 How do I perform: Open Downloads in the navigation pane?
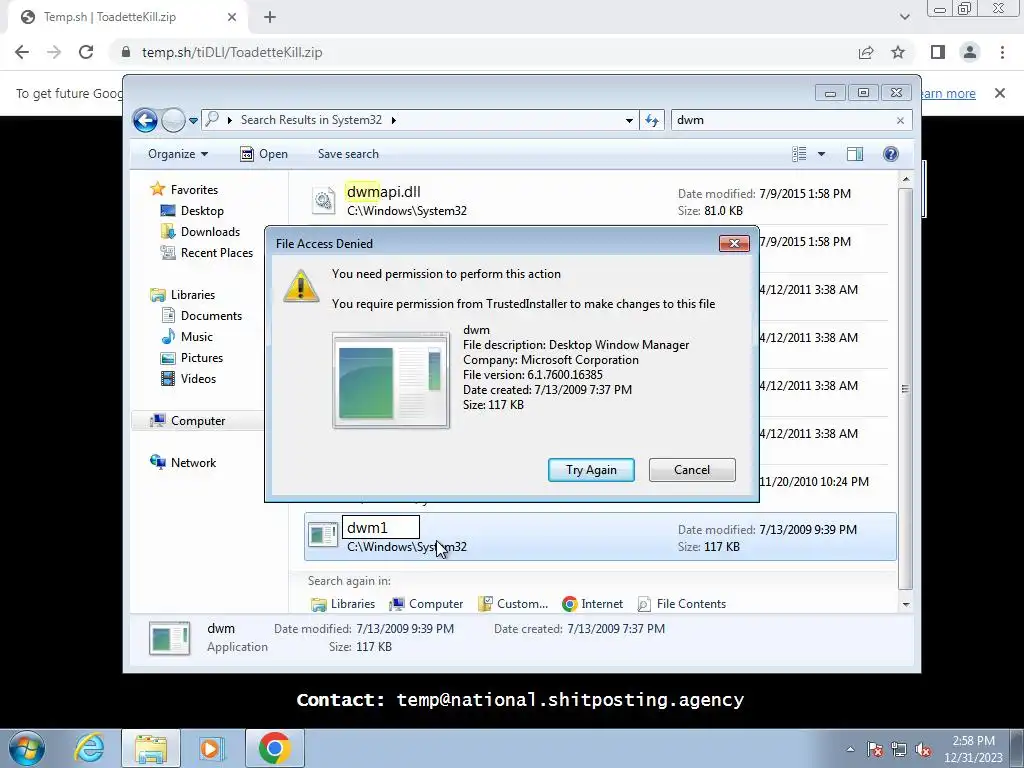pos(200,232)
